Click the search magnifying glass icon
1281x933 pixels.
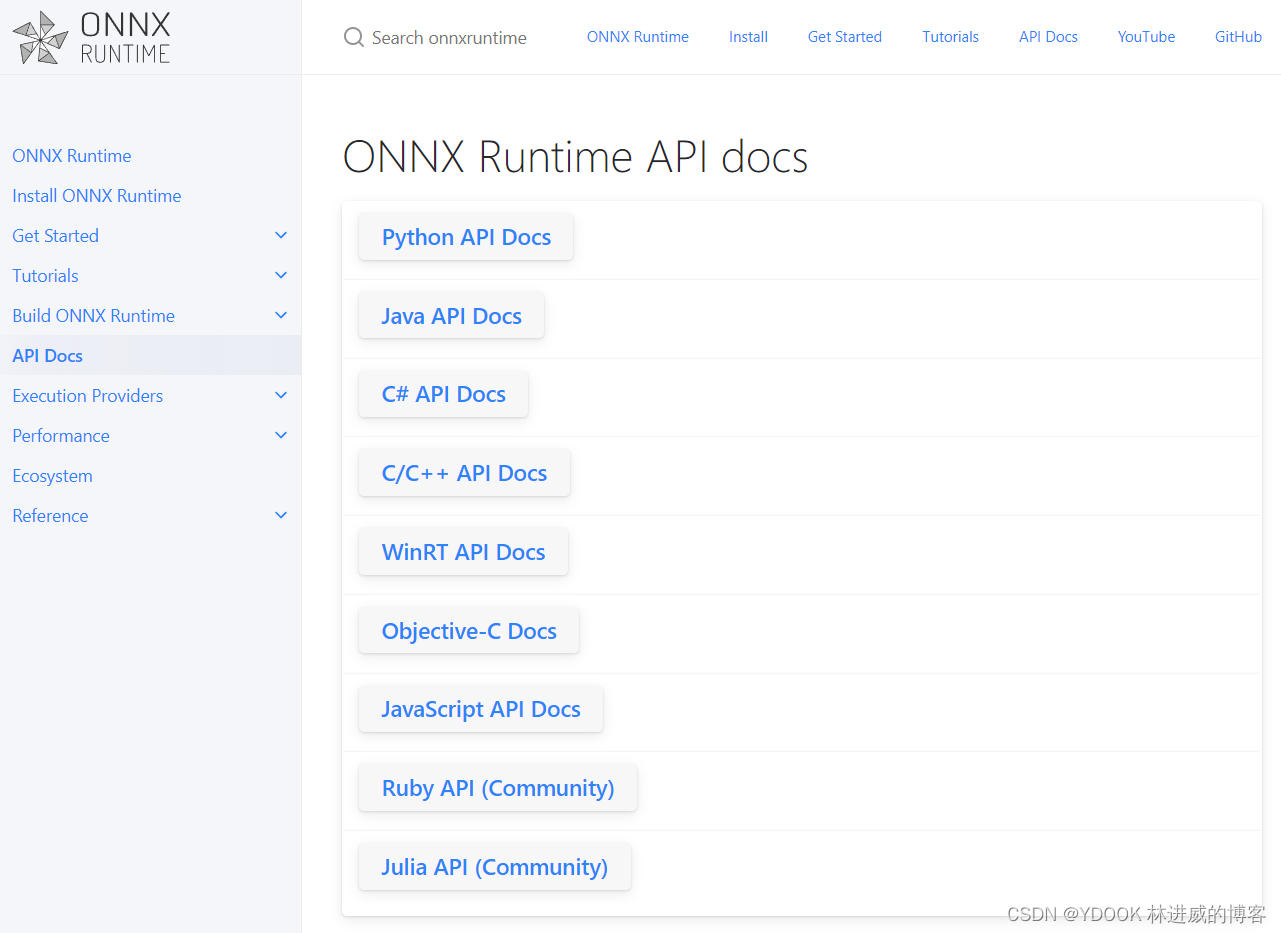(353, 37)
